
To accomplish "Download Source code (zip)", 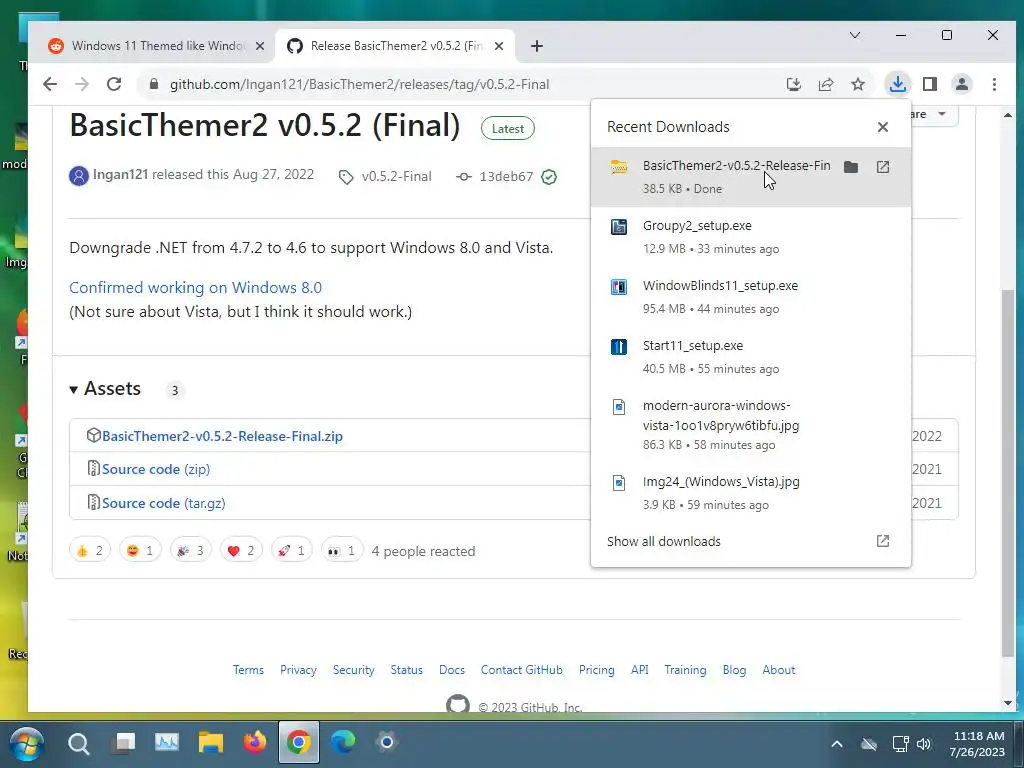I will [155, 470].
